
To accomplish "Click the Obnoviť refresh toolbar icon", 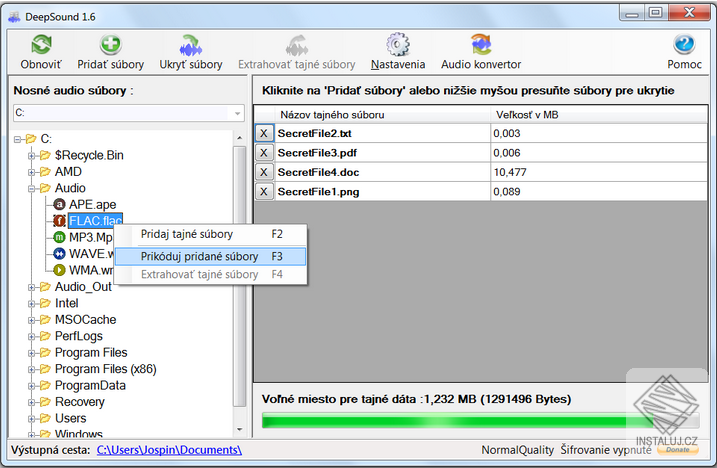I will (x=41, y=45).
